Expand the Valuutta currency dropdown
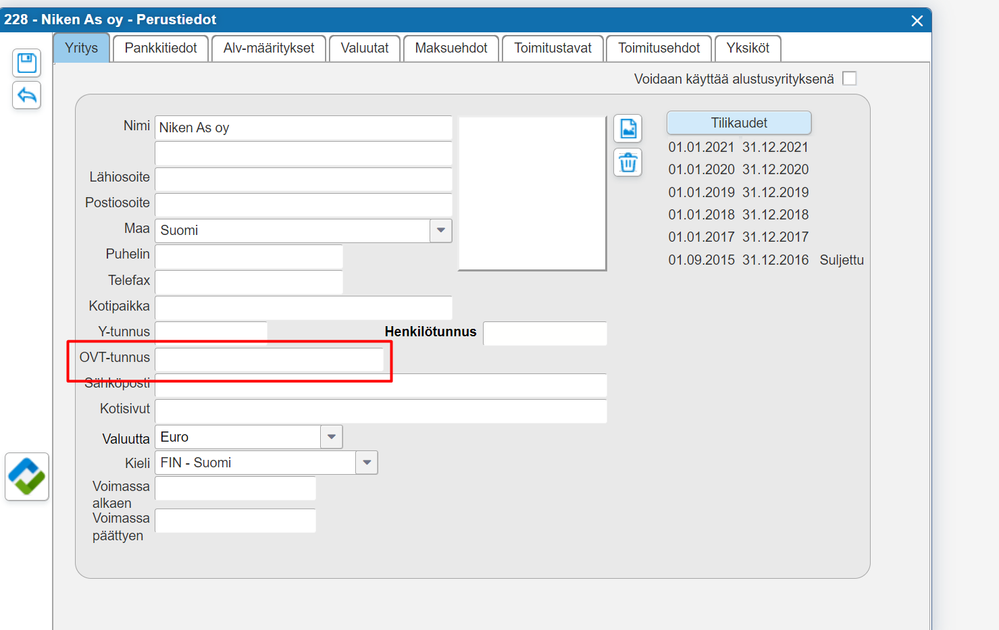This screenshot has width=999, height=630. tap(331, 437)
